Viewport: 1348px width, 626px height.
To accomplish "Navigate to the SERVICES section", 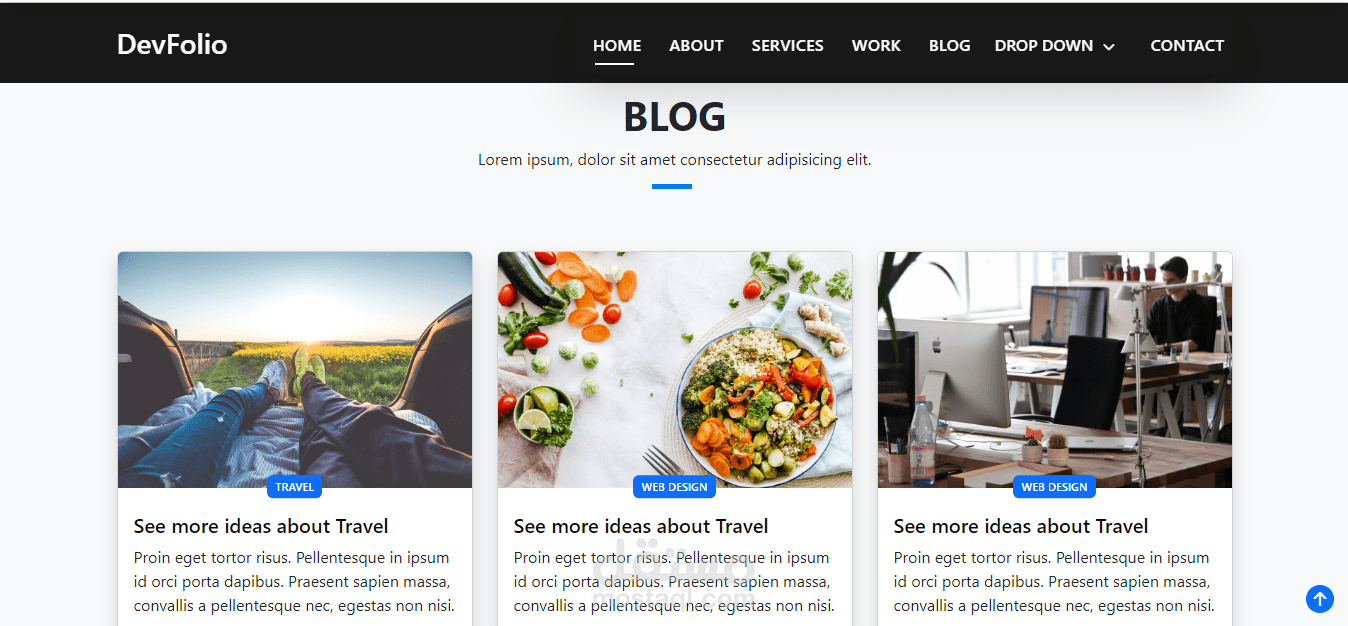I will coord(788,45).
